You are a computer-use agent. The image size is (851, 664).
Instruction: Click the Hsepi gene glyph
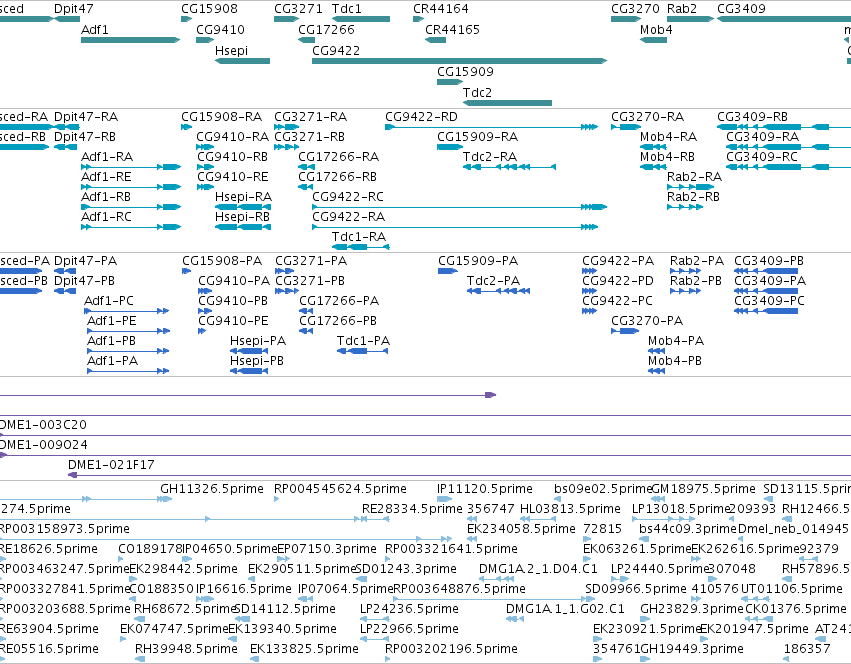pyautogui.click(x=243, y=61)
